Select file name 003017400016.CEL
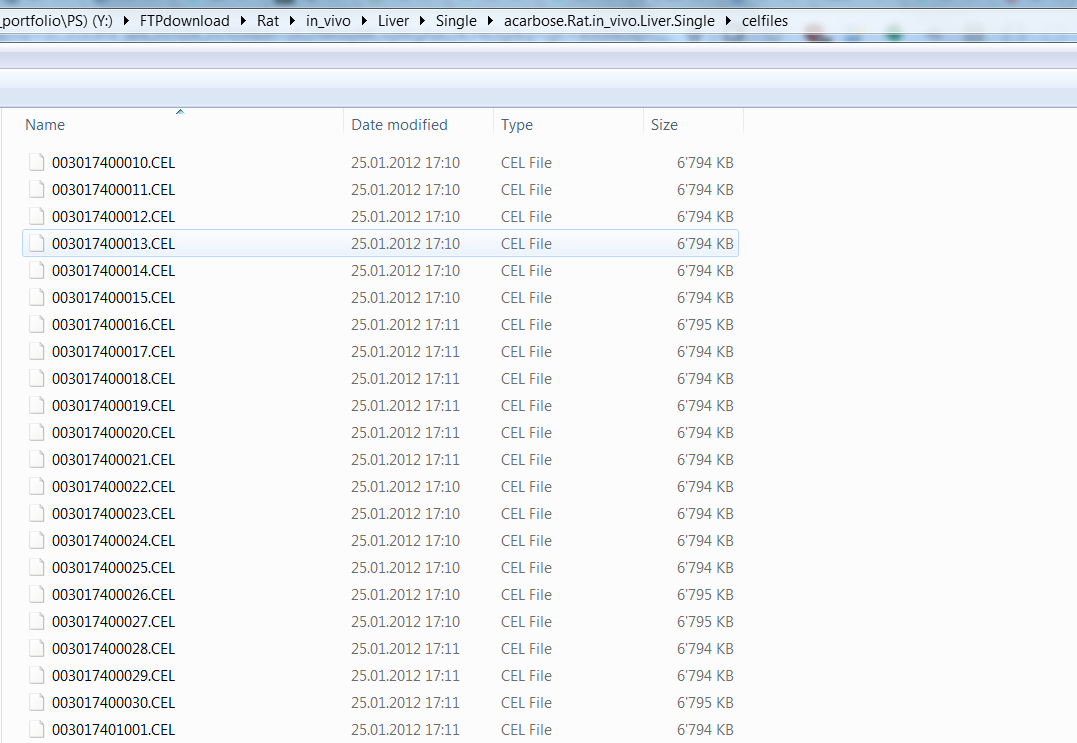1077x743 pixels. [x=113, y=325]
